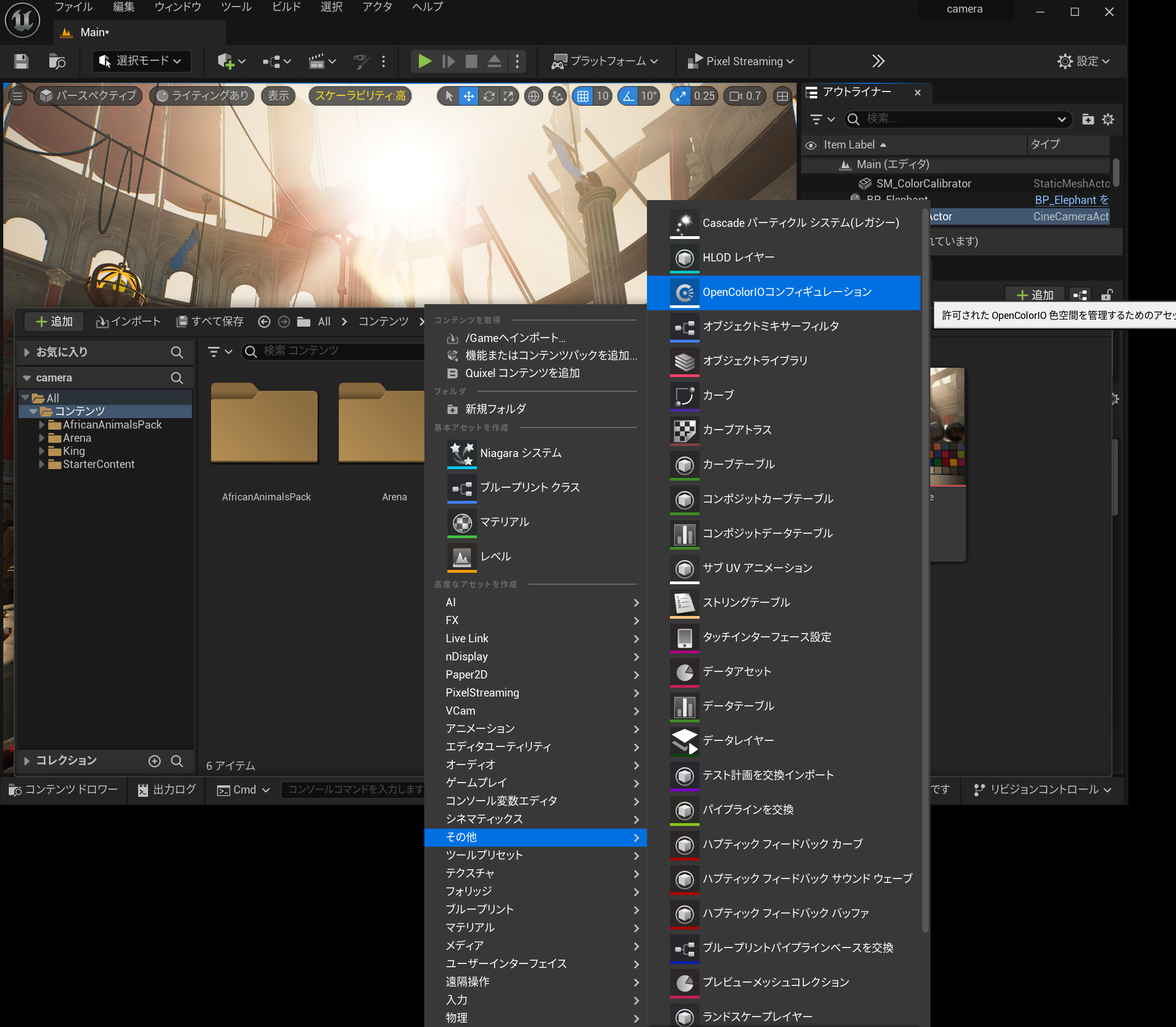This screenshot has height=1027, width=1176.
Task: Click the browse content icon in toolbar
Action: coord(57,61)
